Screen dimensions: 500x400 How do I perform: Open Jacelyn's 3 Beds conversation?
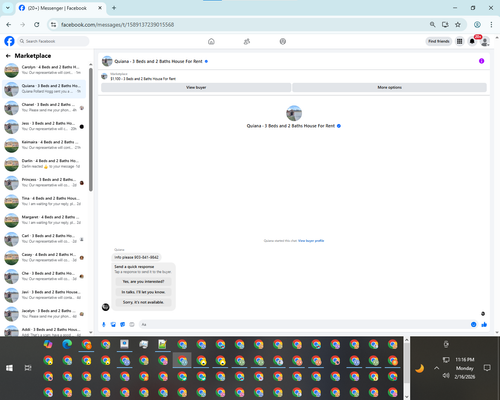click(x=44, y=314)
